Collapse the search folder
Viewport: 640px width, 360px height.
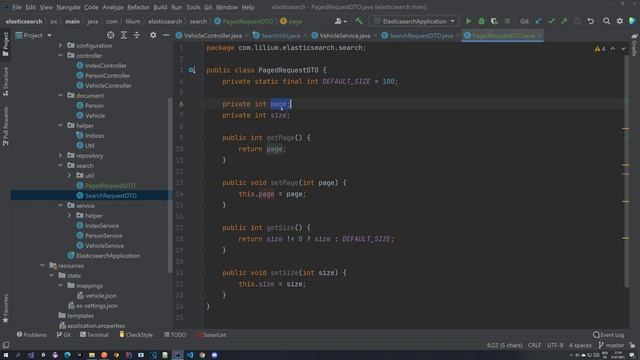click(60, 165)
